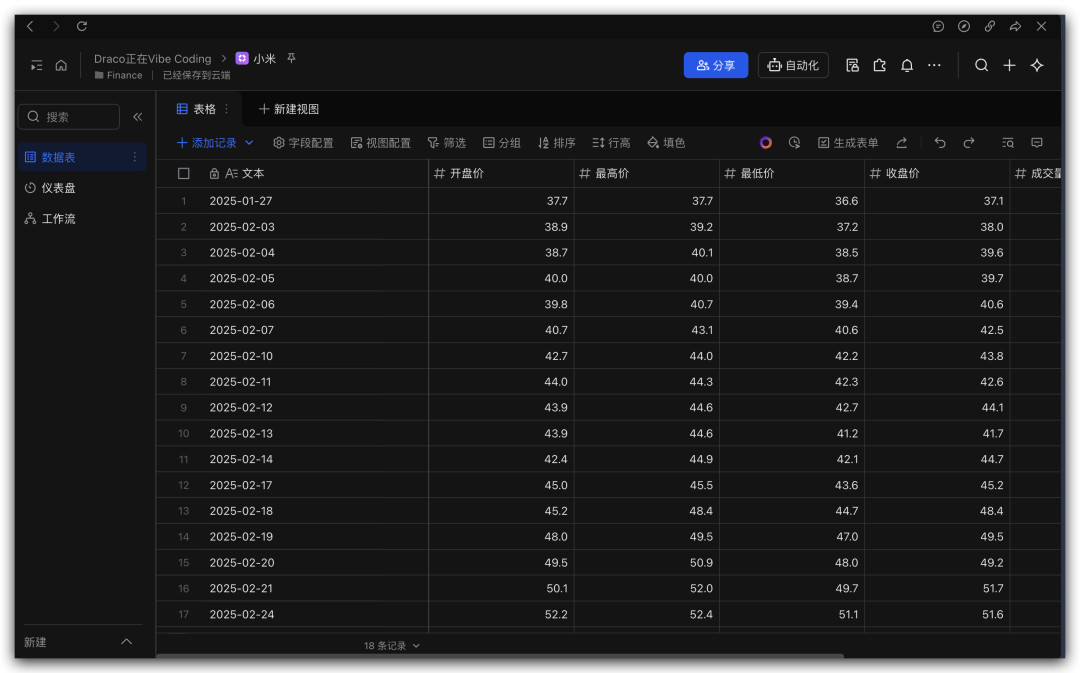Viewport: 1080px width, 673px height.
Task: Toggle the select-all checkbox in header row
Action: pos(183,173)
